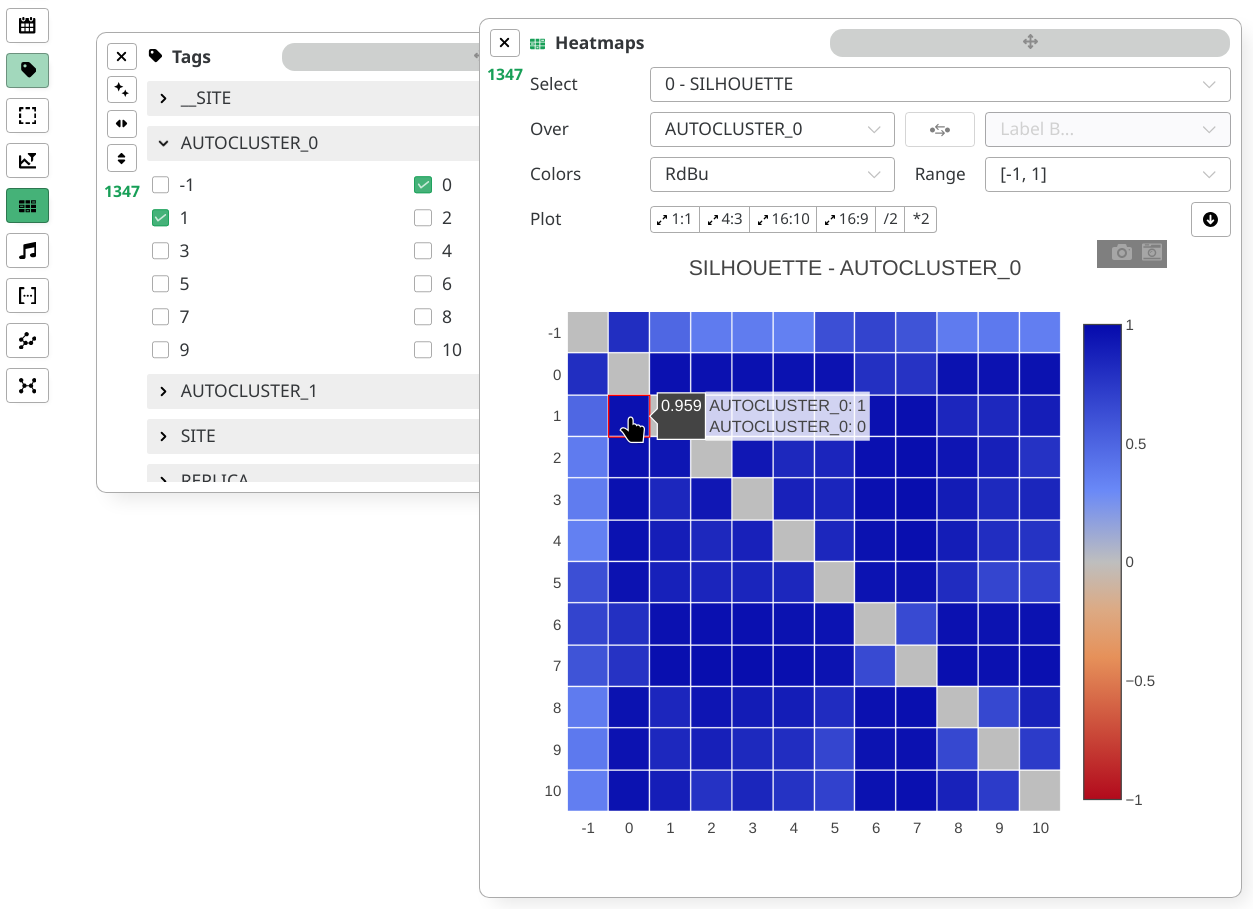Open the network graph icon in sidebar
1253x909 pixels.
pos(27,385)
